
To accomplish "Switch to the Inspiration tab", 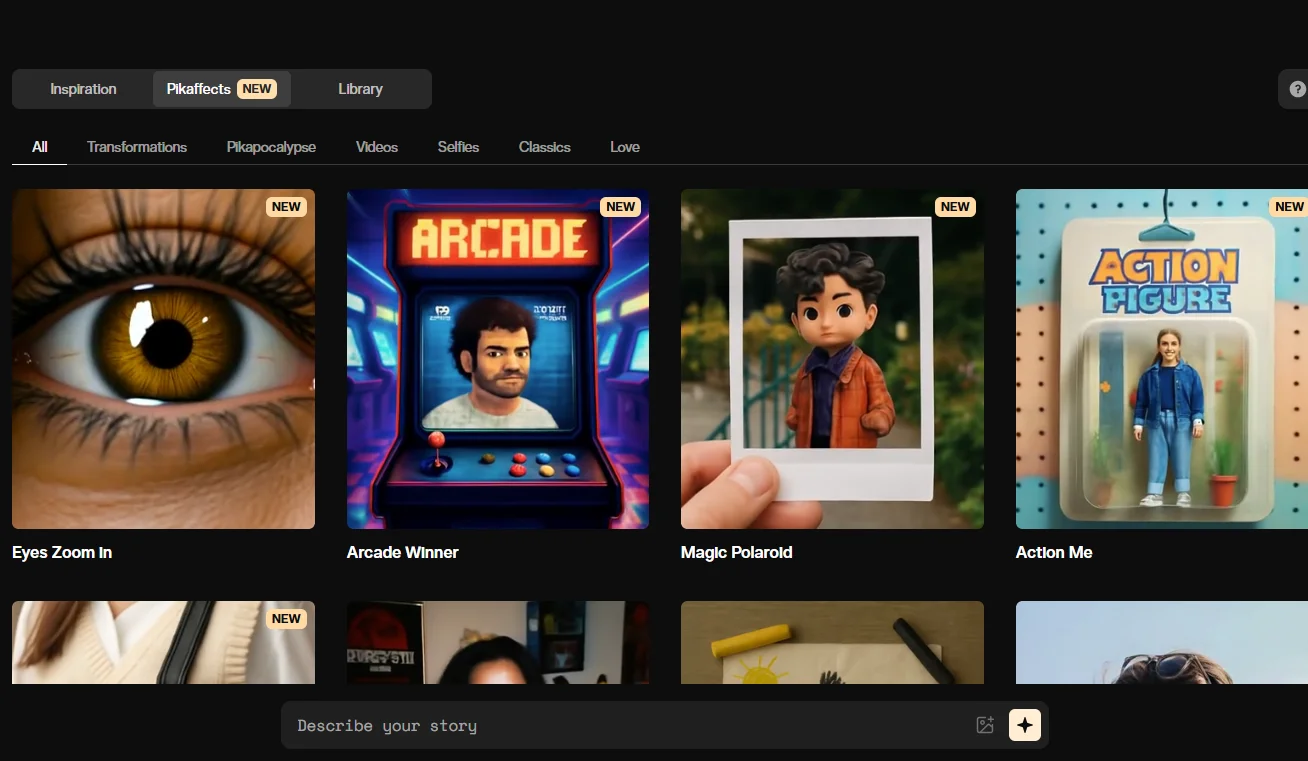I will (83, 89).
